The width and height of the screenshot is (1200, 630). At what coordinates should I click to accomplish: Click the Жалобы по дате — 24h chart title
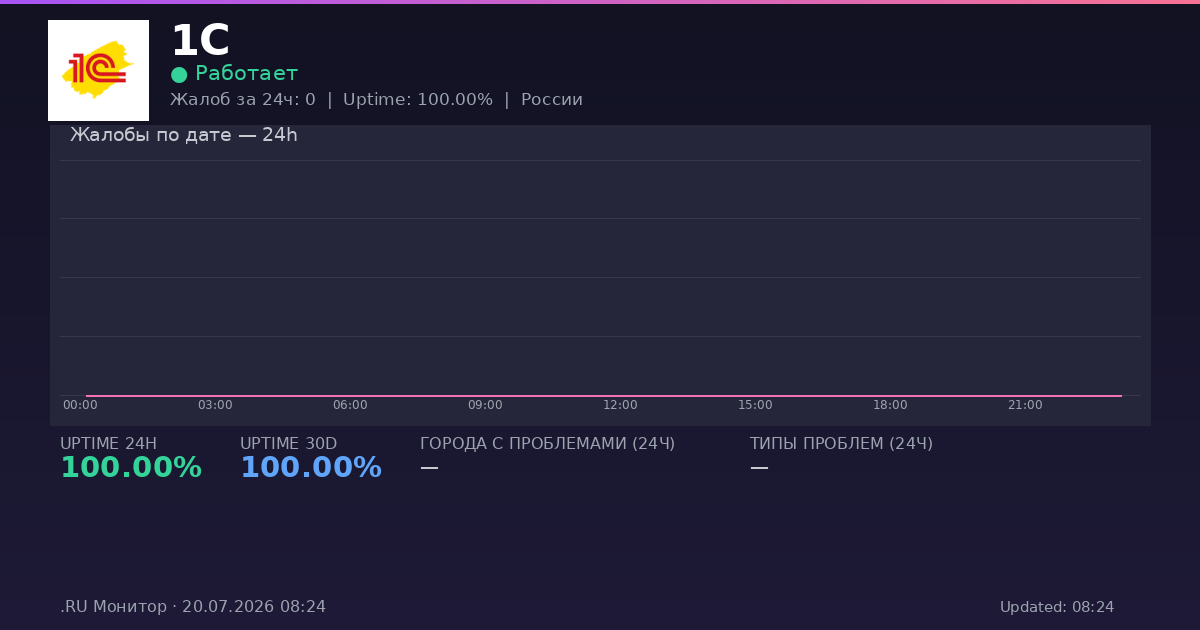tap(184, 135)
